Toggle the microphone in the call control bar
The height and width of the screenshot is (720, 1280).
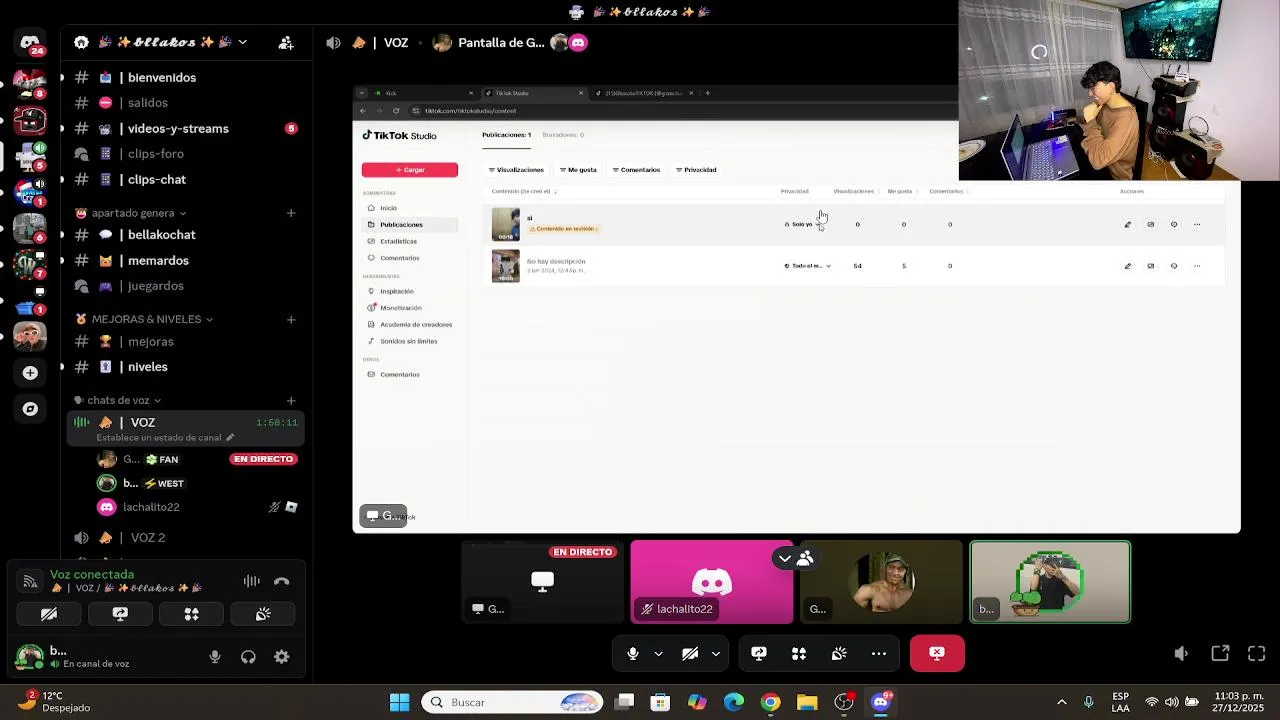632,653
